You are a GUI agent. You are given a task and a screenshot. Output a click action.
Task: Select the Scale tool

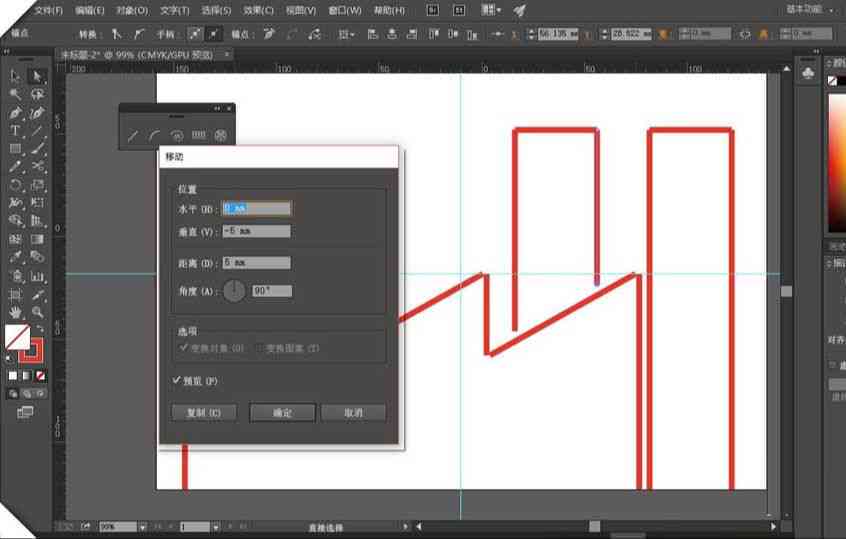pyautogui.click(x=37, y=185)
